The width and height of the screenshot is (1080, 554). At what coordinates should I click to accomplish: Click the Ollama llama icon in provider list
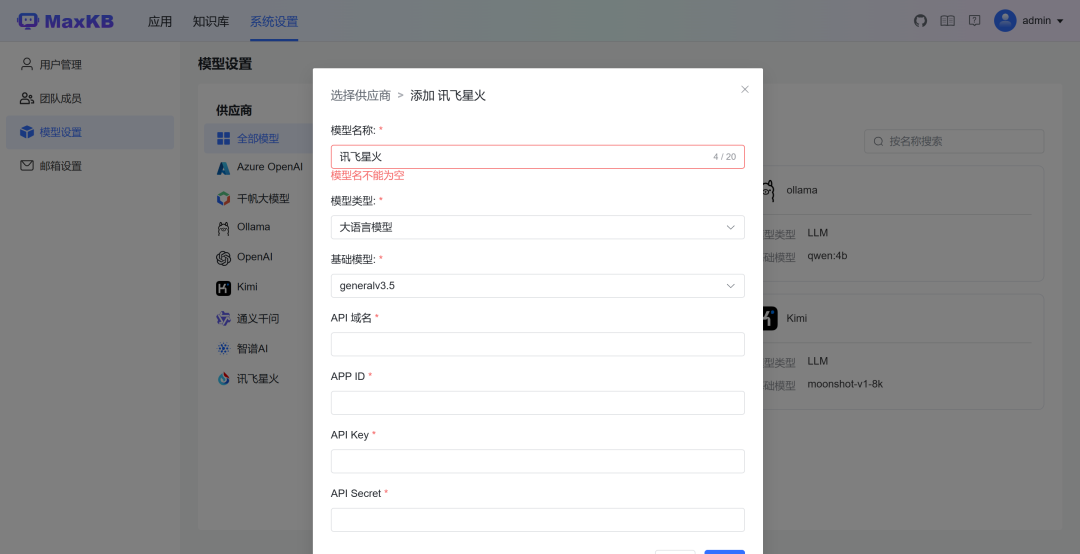point(223,228)
